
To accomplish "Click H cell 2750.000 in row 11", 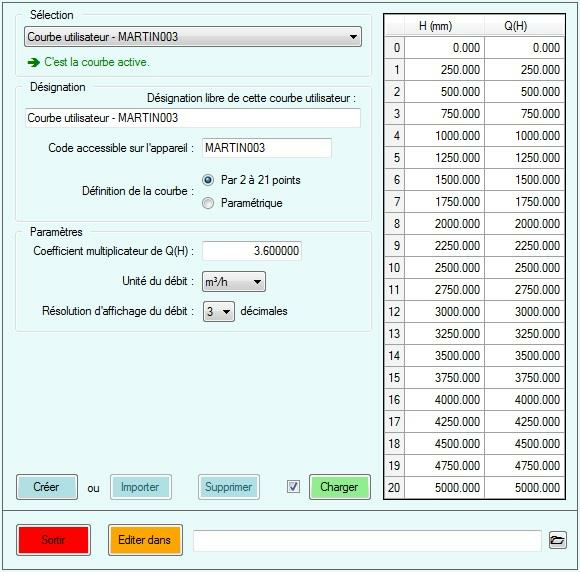I will pos(445,290).
